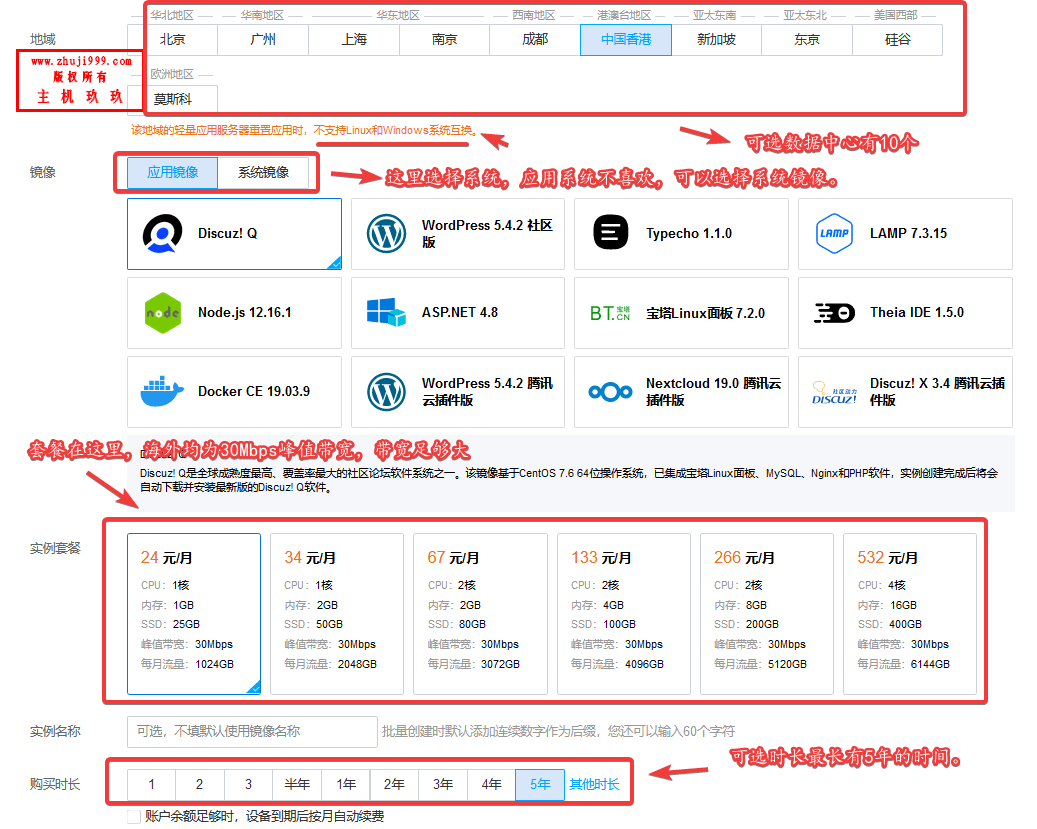This screenshot has width=1037, height=829.
Task: Pick the 266 元/月 plan
Action: coord(767,614)
